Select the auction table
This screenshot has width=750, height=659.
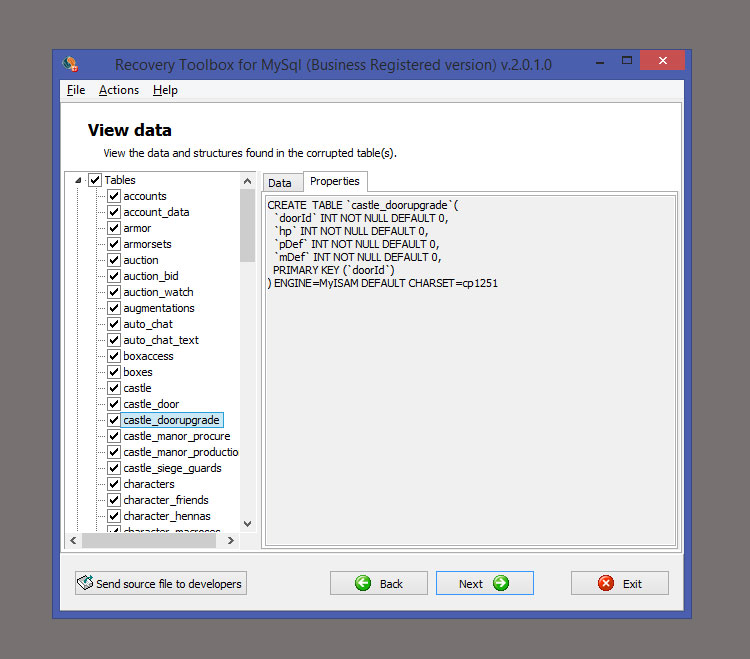click(141, 260)
